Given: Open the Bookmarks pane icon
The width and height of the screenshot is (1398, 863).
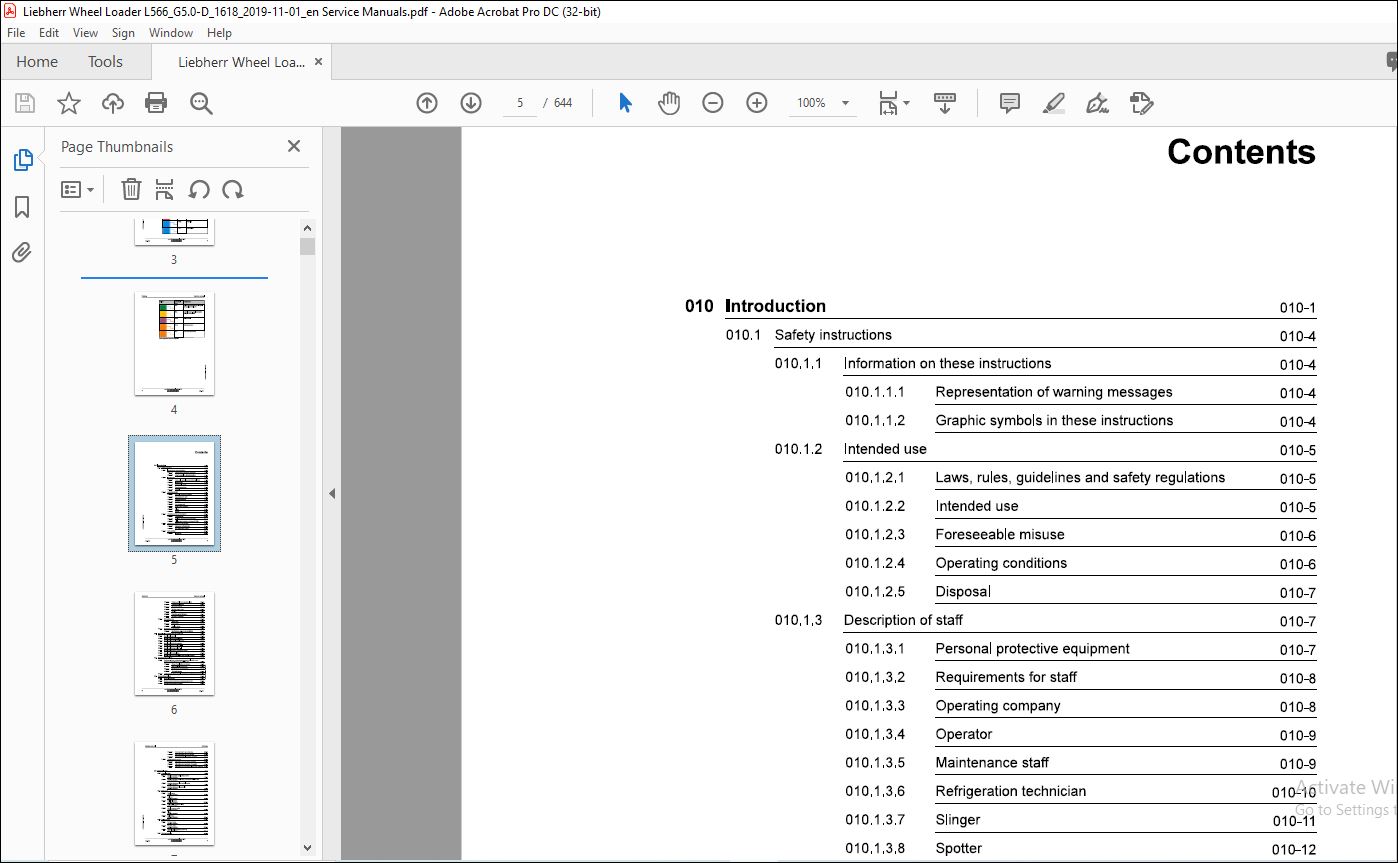Looking at the screenshot, I should coord(22,206).
